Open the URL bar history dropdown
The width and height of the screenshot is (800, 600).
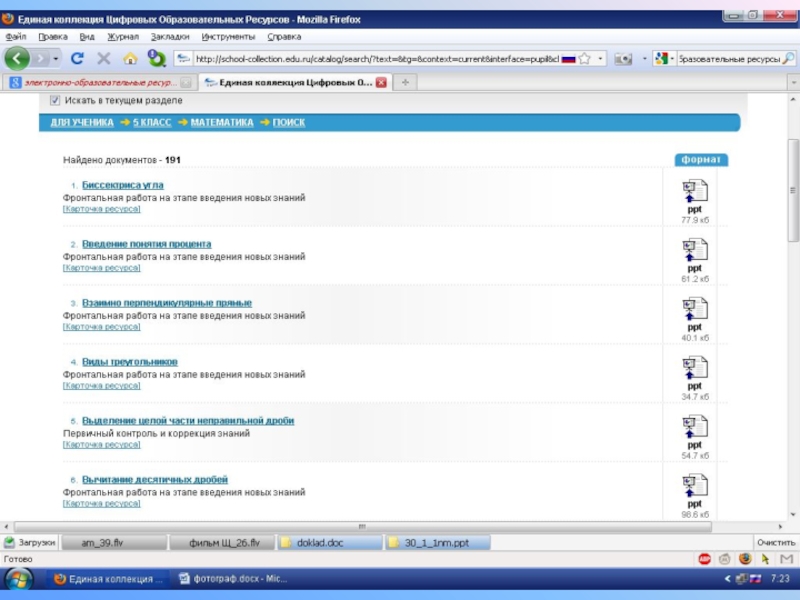tap(601, 59)
